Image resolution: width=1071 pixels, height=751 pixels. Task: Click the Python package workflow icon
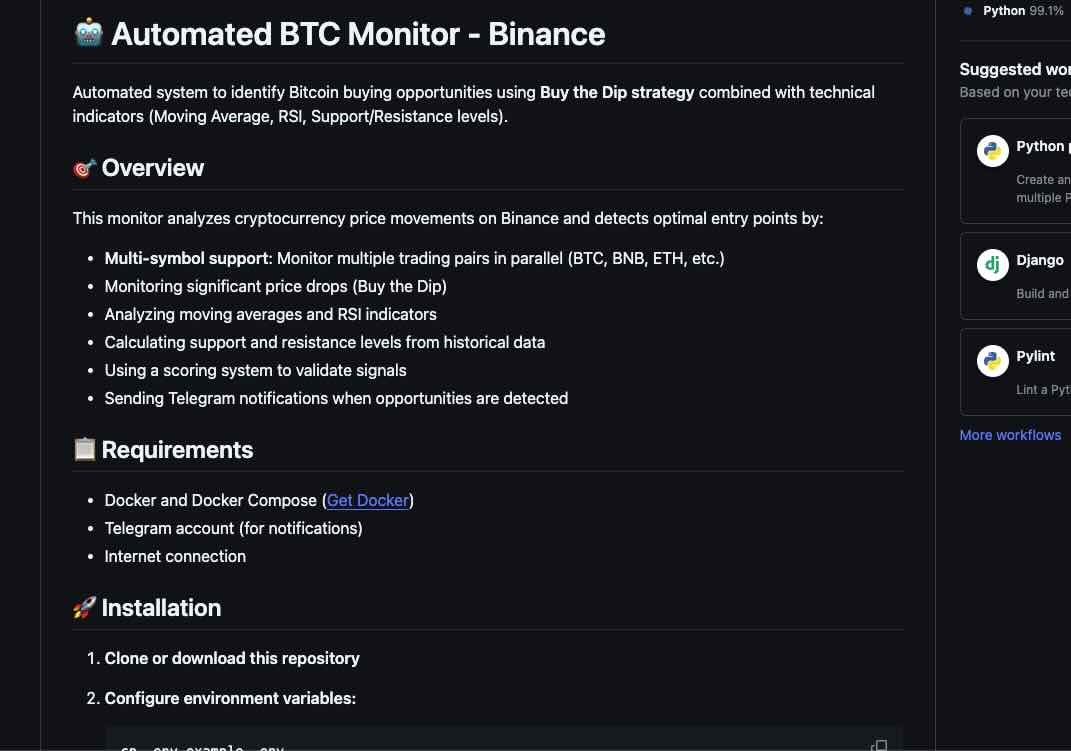coord(991,150)
